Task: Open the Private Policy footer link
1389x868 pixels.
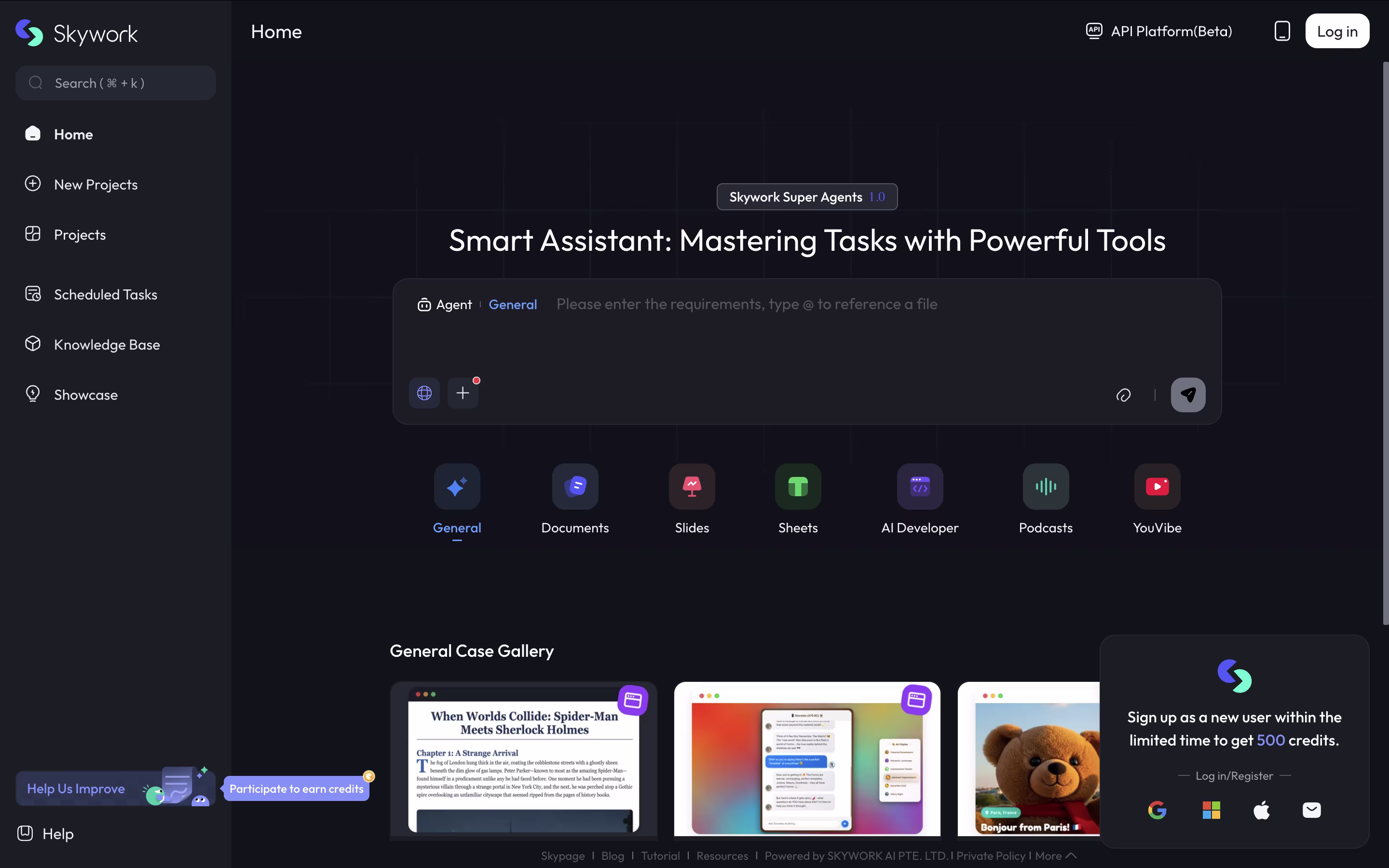Action: pos(991,856)
